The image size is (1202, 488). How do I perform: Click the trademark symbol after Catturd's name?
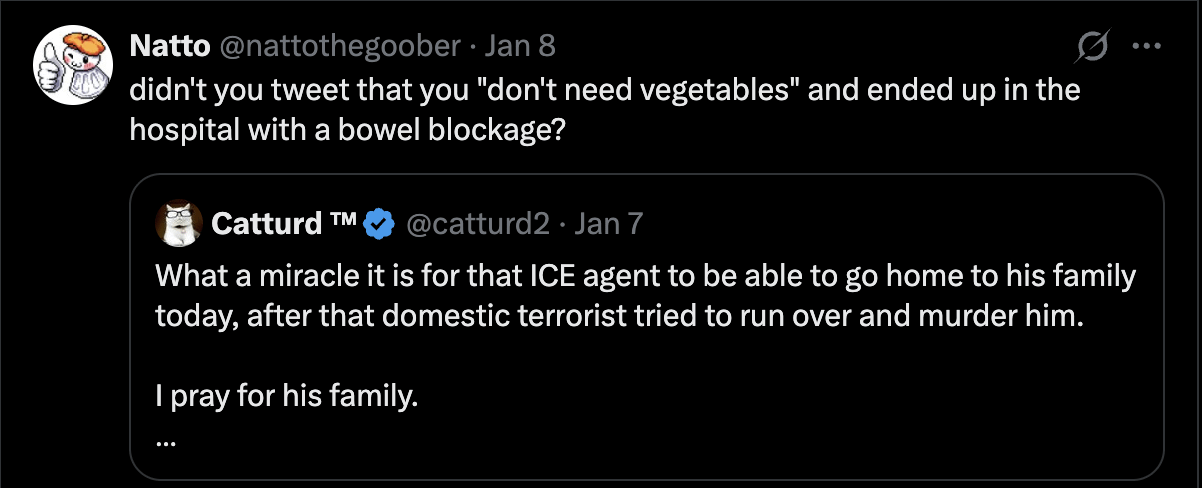(x=344, y=221)
